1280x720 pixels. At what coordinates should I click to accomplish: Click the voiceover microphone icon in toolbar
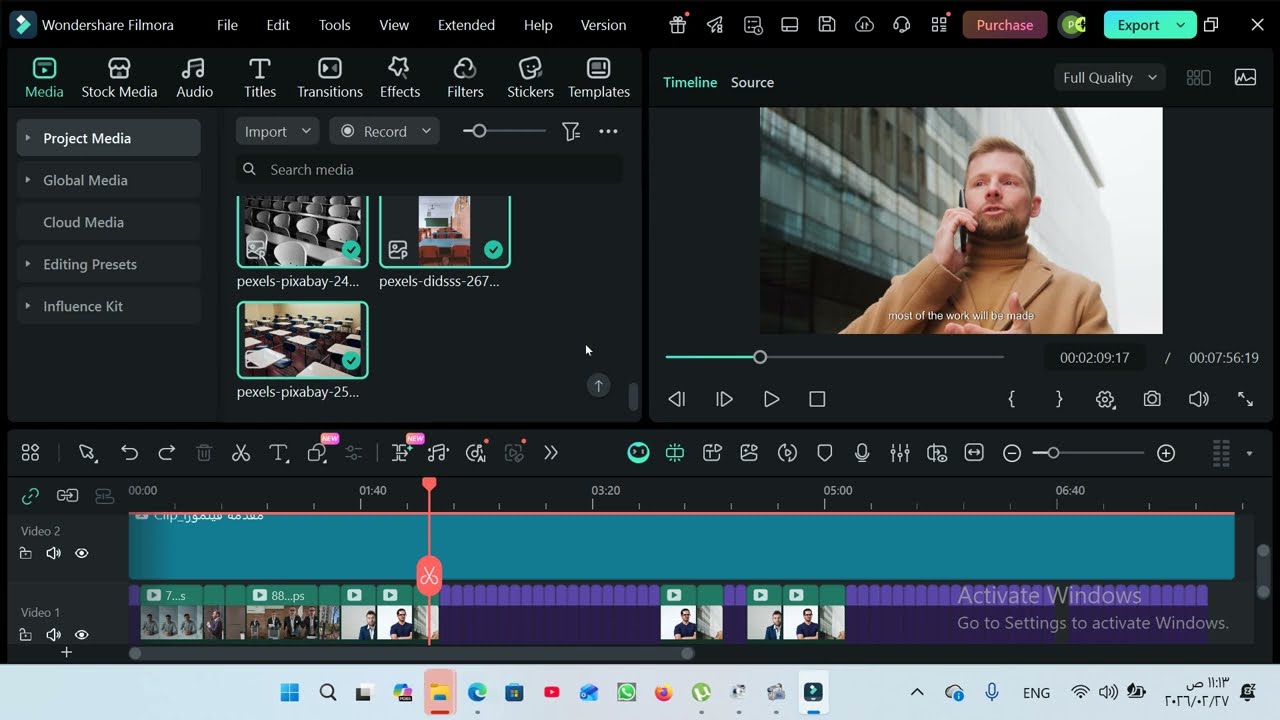tap(862, 453)
